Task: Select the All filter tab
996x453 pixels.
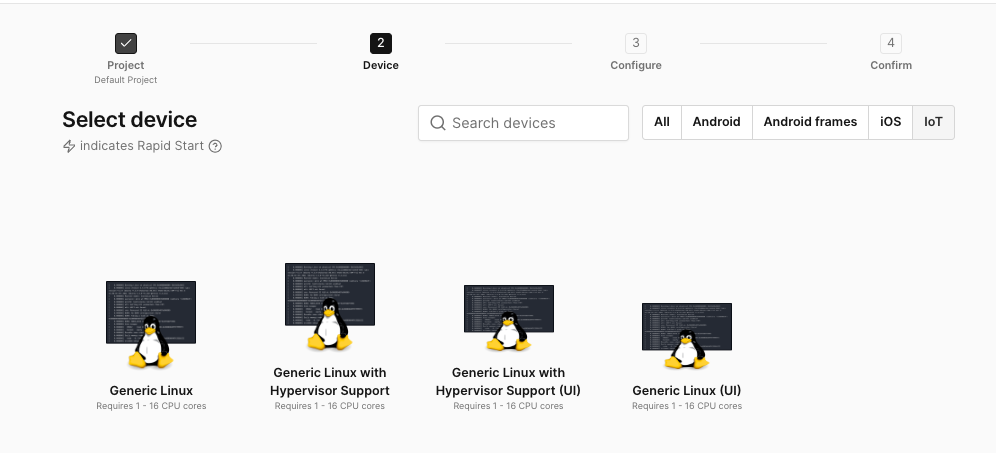Action: click(x=662, y=122)
